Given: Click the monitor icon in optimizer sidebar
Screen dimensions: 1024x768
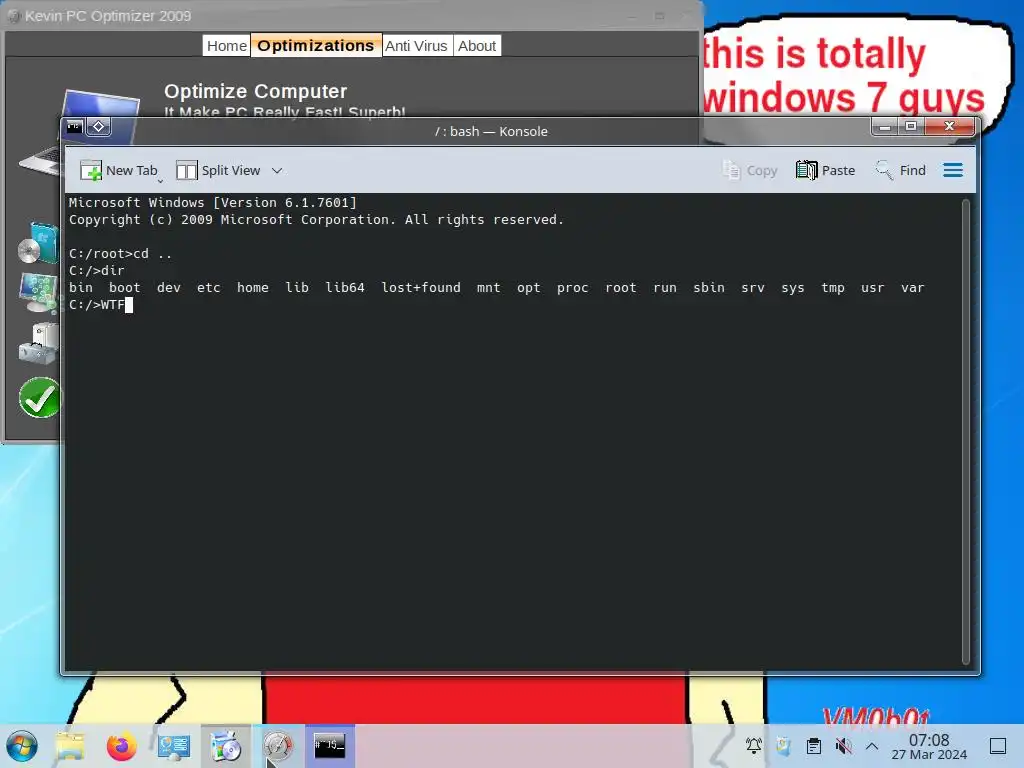Looking at the screenshot, I should pos(38,292).
